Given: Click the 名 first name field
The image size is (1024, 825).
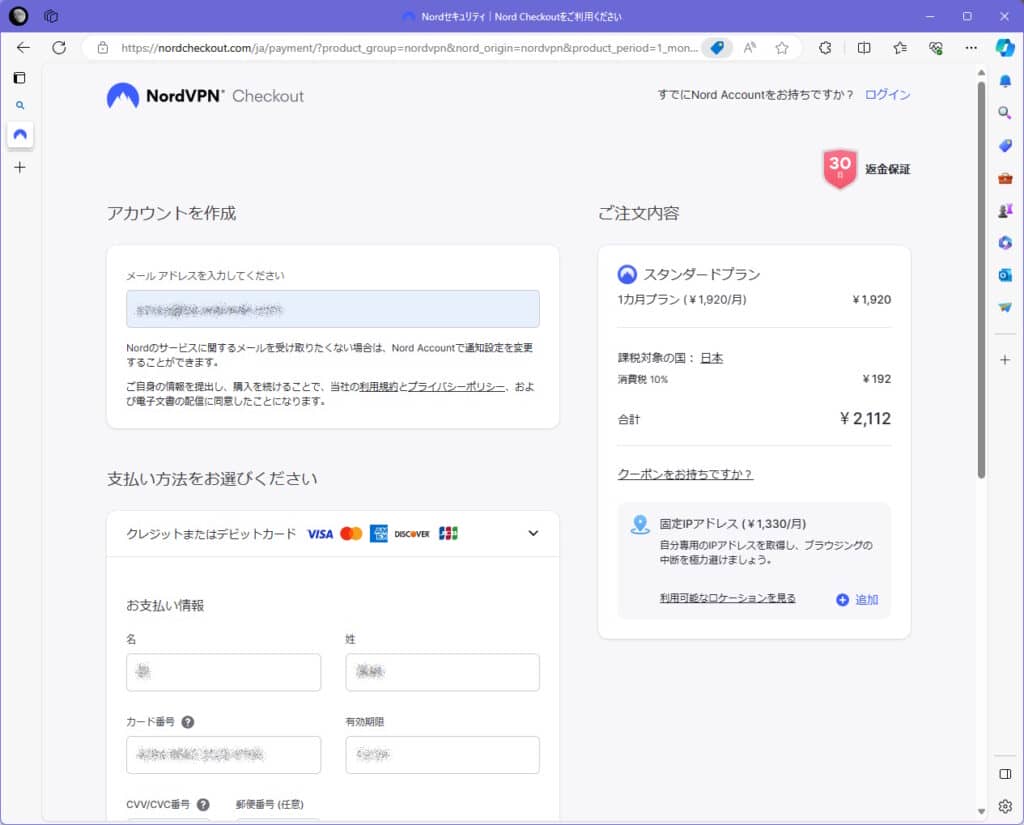Looking at the screenshot, I should (223, 672).
